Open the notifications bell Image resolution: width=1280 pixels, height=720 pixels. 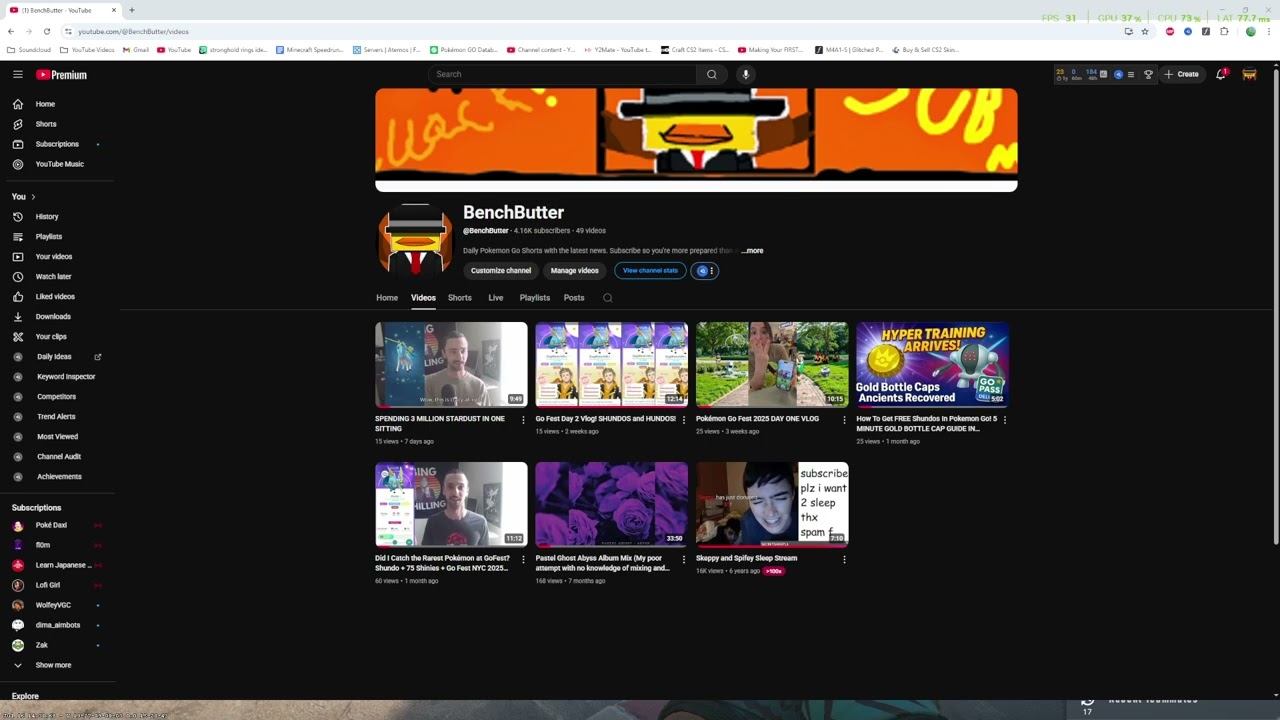[1221, 74]
